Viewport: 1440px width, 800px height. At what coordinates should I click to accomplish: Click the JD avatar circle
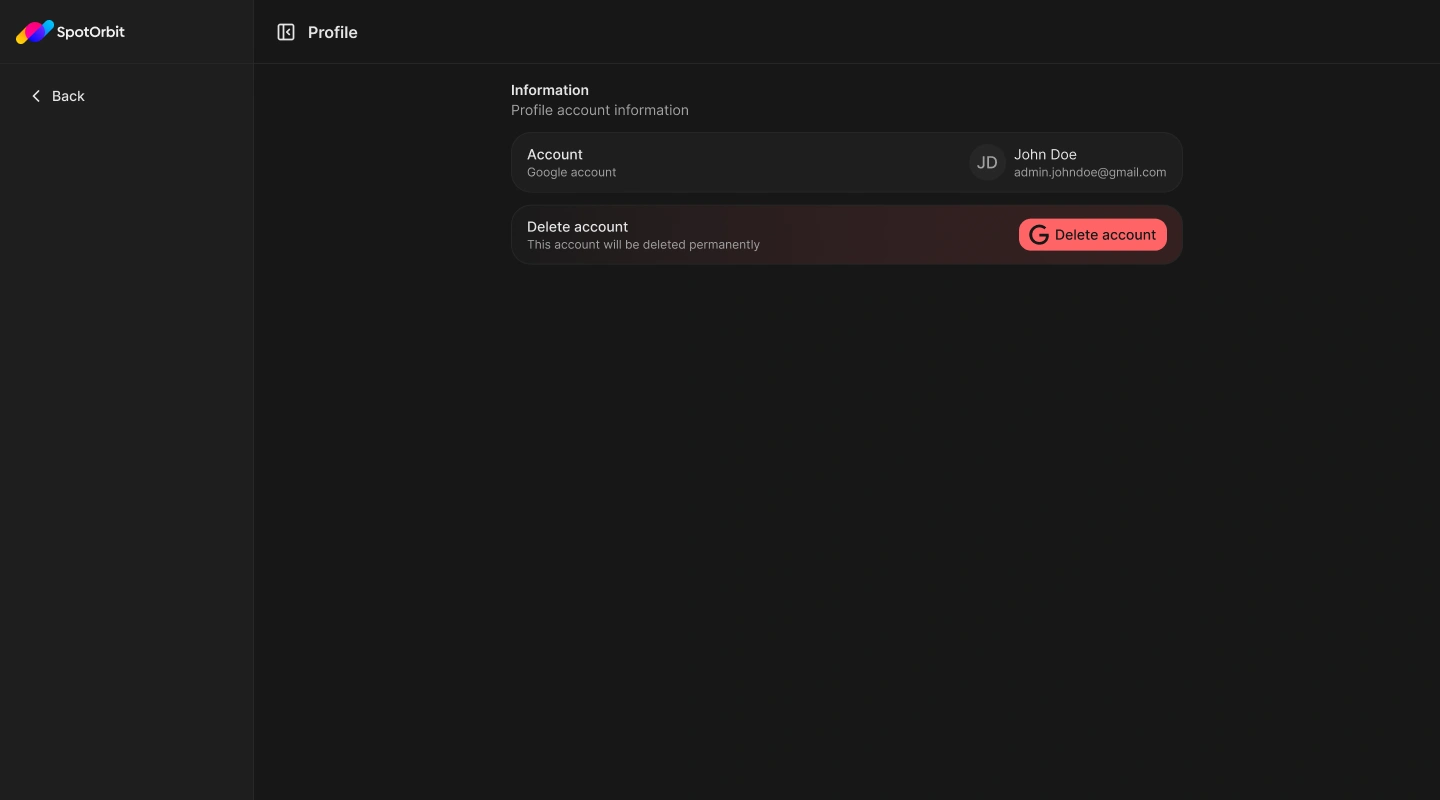[987, 162]
